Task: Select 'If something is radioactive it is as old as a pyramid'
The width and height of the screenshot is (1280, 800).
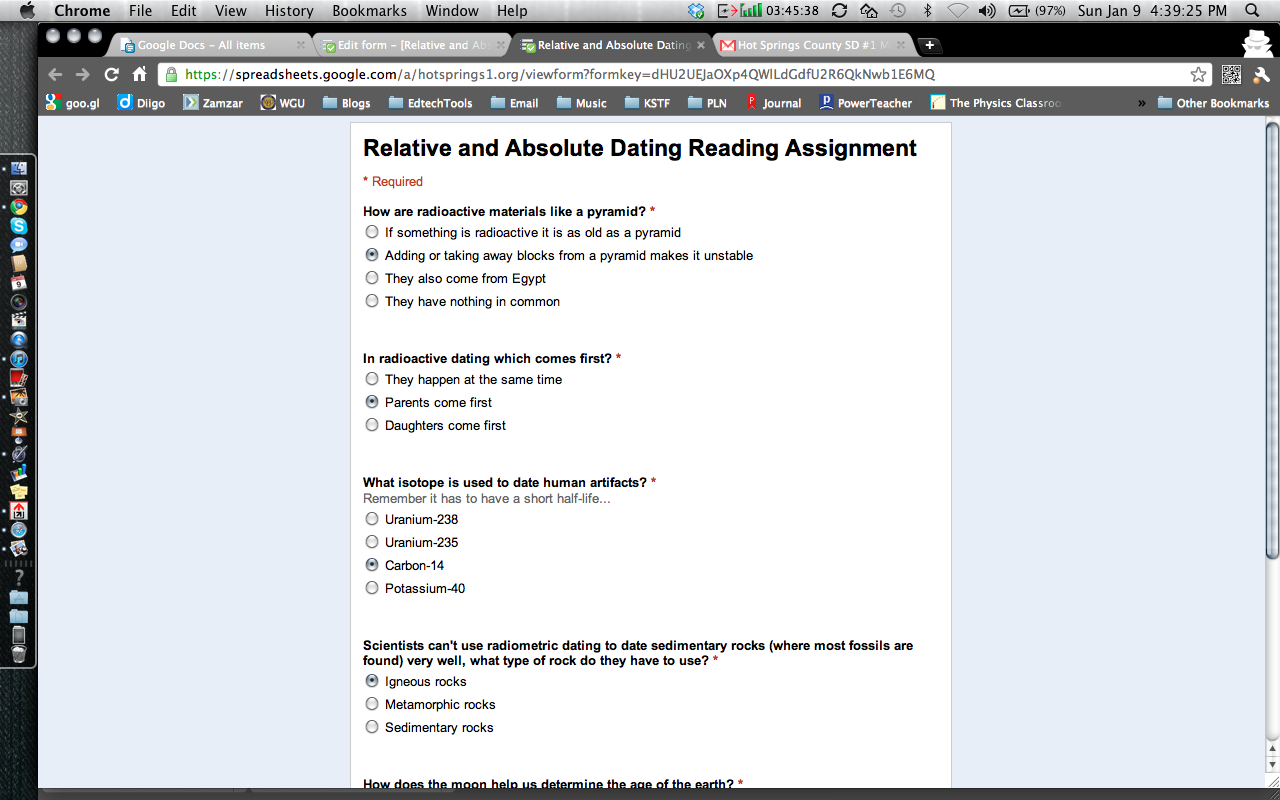Action: tap(372, 232)
